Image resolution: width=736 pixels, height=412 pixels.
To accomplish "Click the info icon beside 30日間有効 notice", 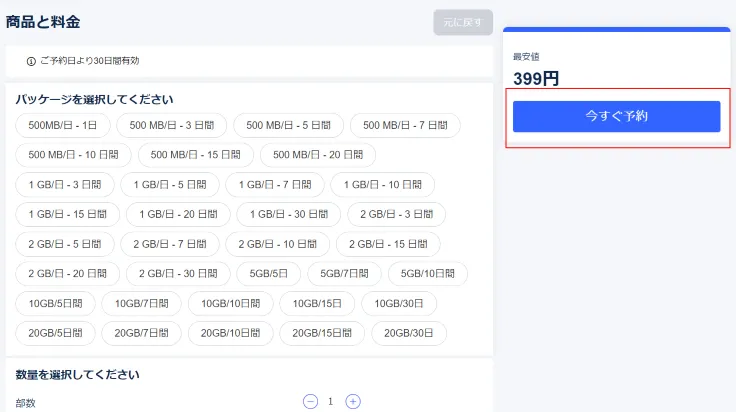I will pos(31,61).
